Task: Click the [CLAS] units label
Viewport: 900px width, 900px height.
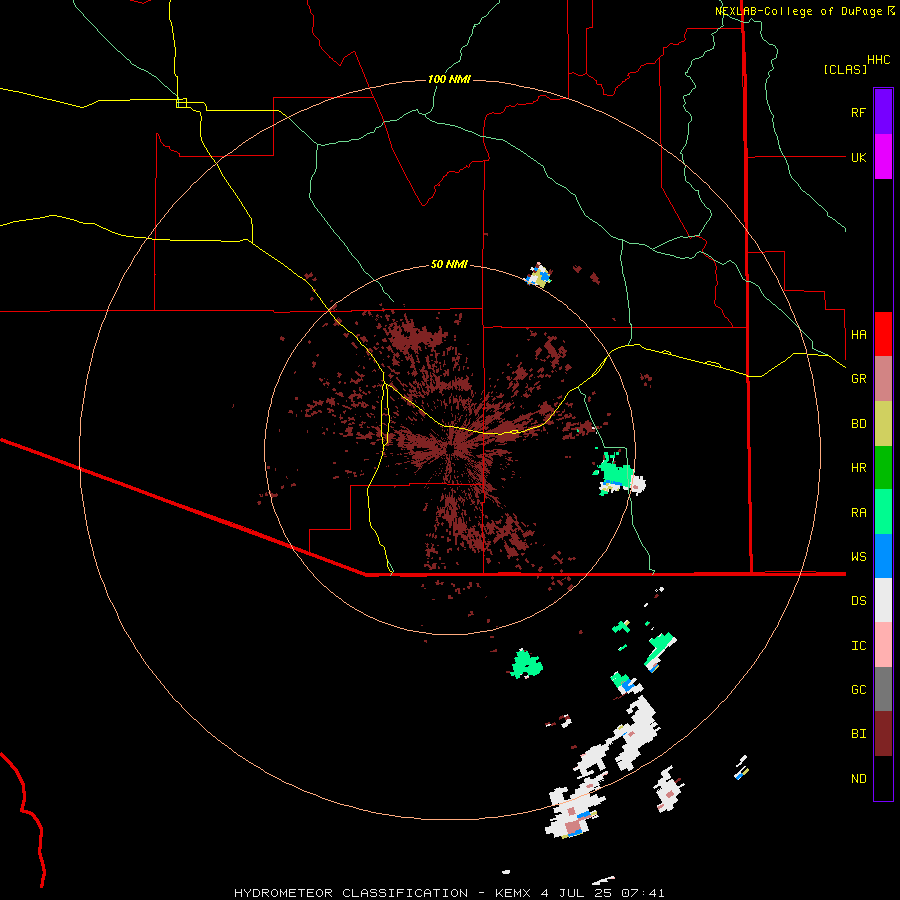Action: tap(845, 69)
